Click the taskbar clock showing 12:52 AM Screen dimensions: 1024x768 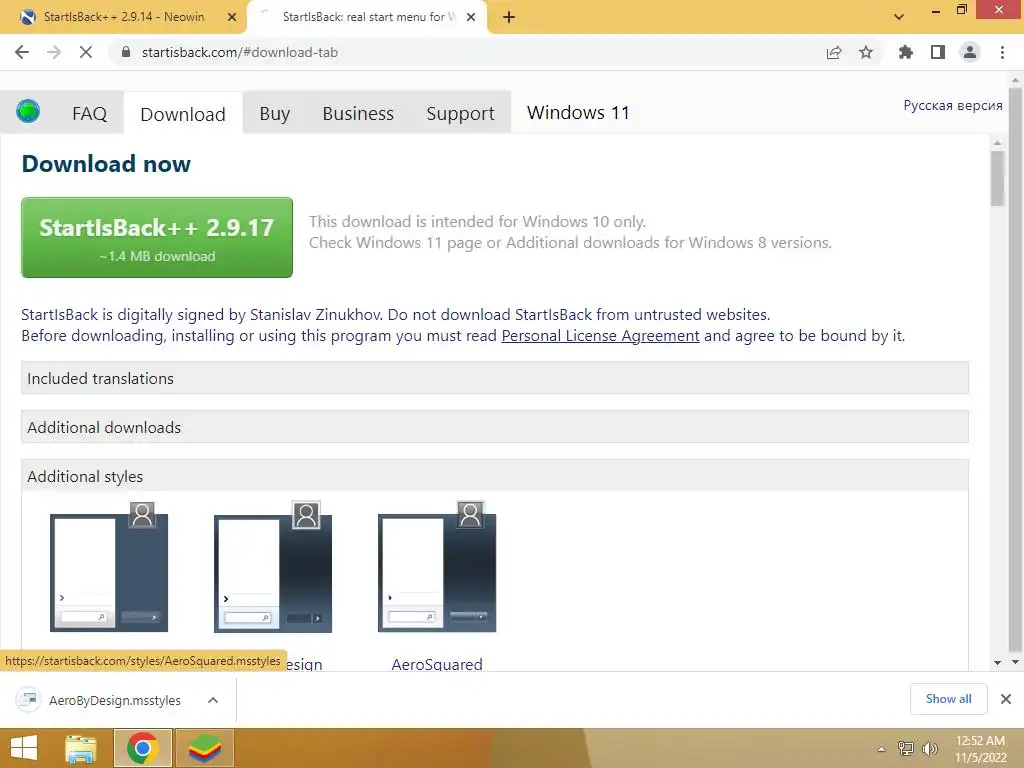[980, 748]
